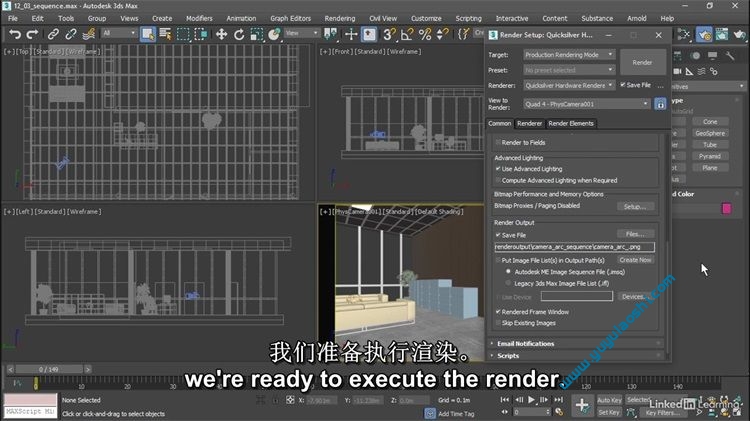Open Select by Name list icon

(x=165, y=34)
